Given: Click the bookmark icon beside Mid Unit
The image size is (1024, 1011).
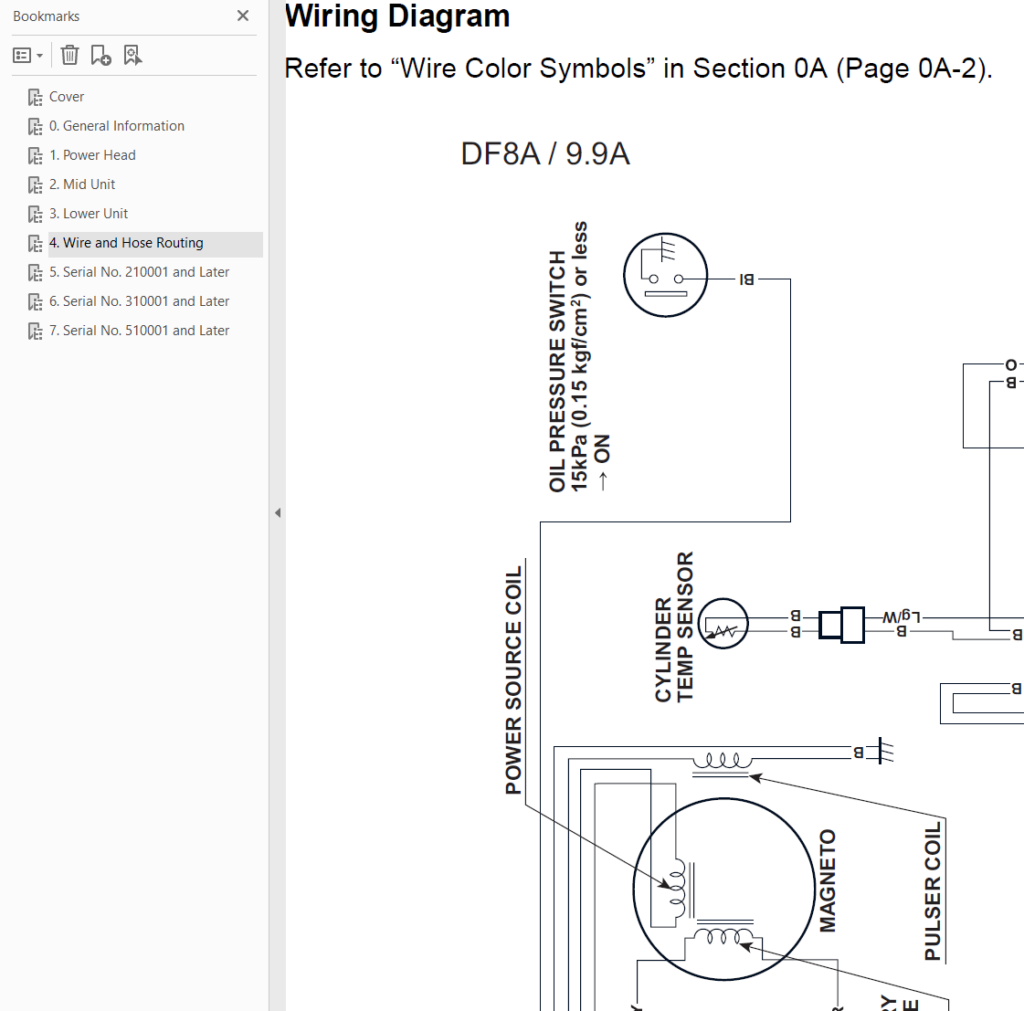Looking at the screenshot, I should [35, 185].
